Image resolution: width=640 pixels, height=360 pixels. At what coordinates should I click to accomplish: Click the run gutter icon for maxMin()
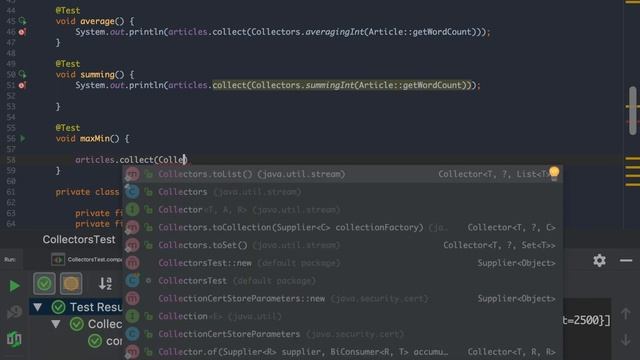(x=23, y=138)
